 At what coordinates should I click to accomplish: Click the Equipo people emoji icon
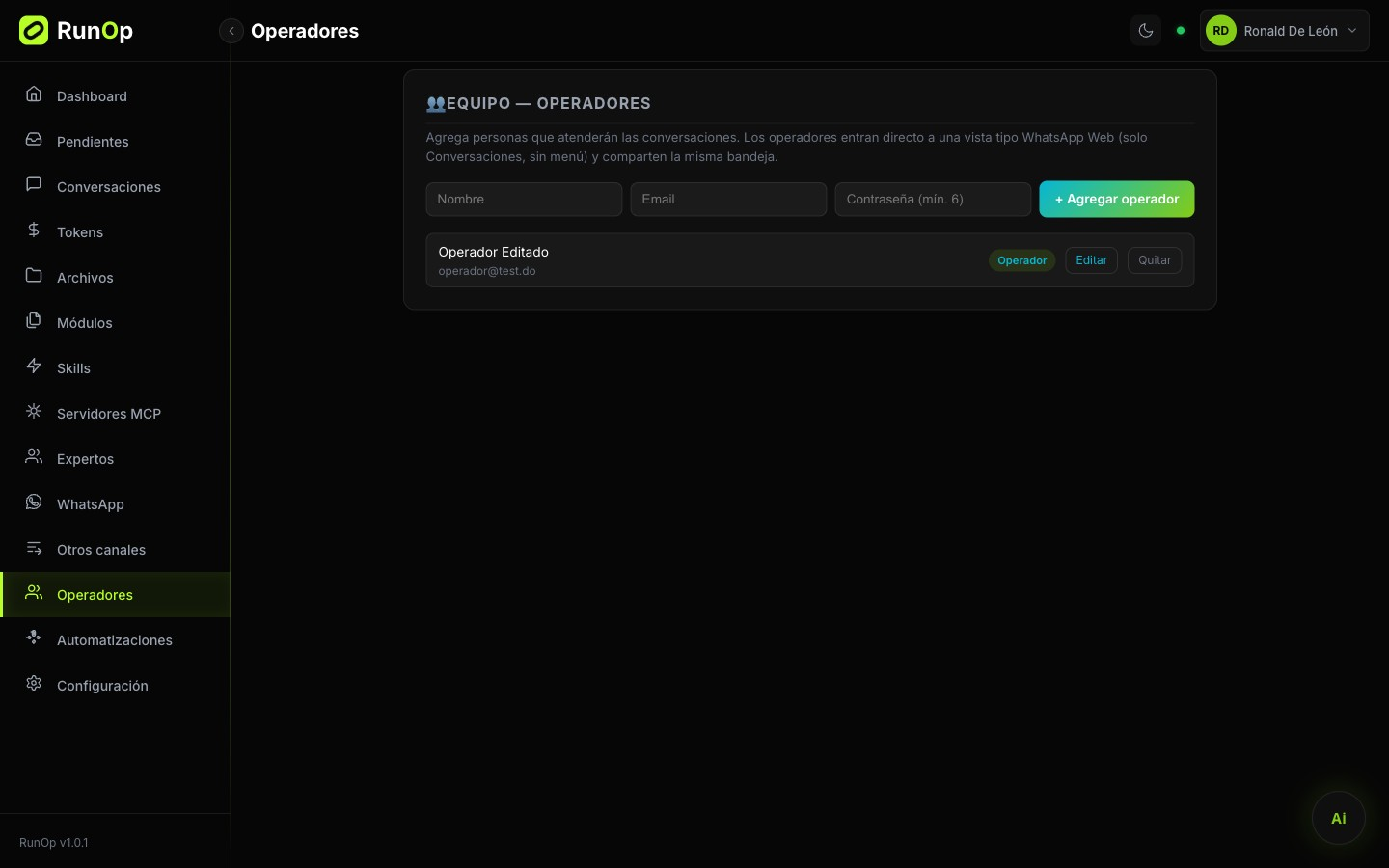click(436, 104)
